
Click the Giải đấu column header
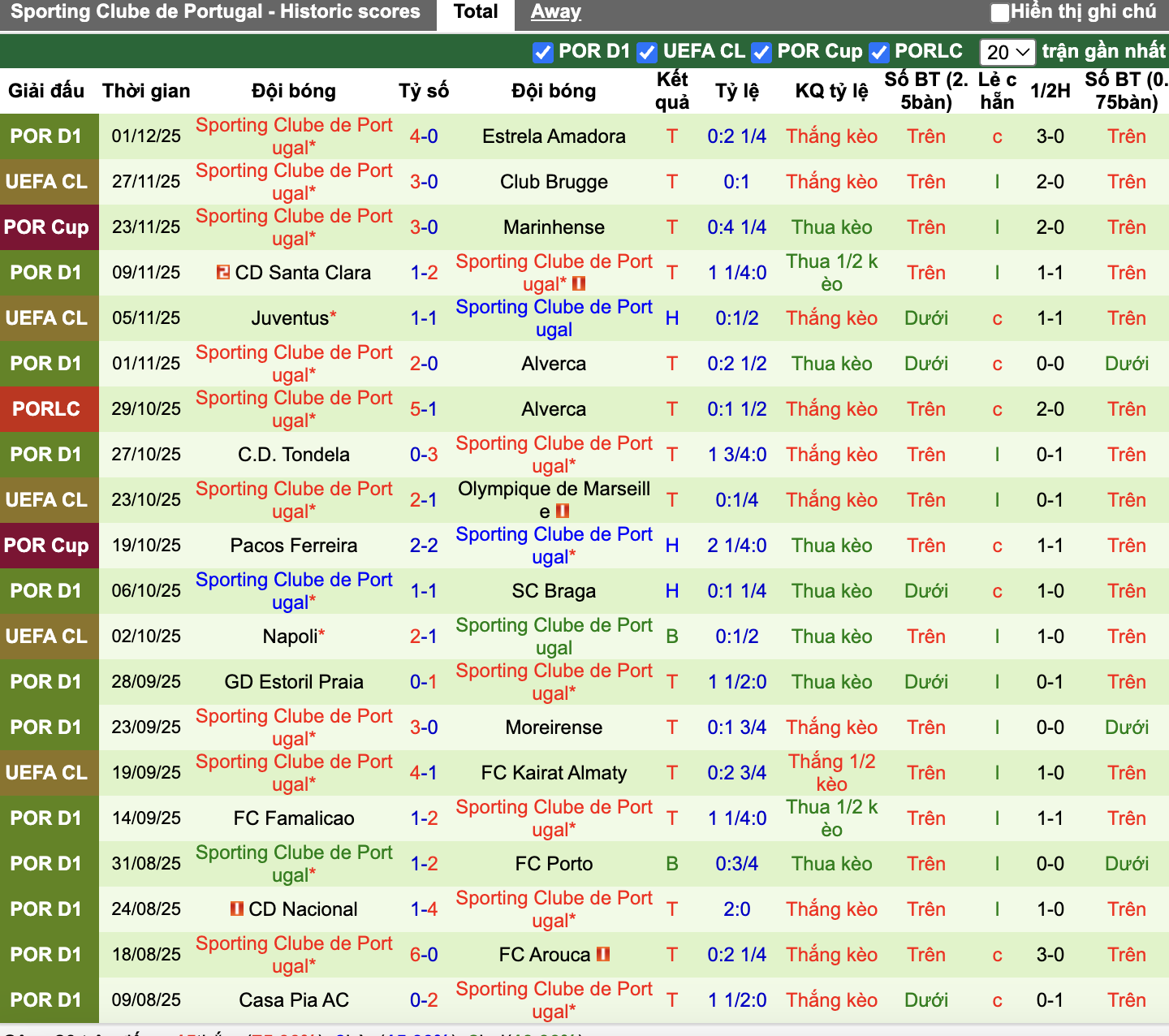click(46, 91)
